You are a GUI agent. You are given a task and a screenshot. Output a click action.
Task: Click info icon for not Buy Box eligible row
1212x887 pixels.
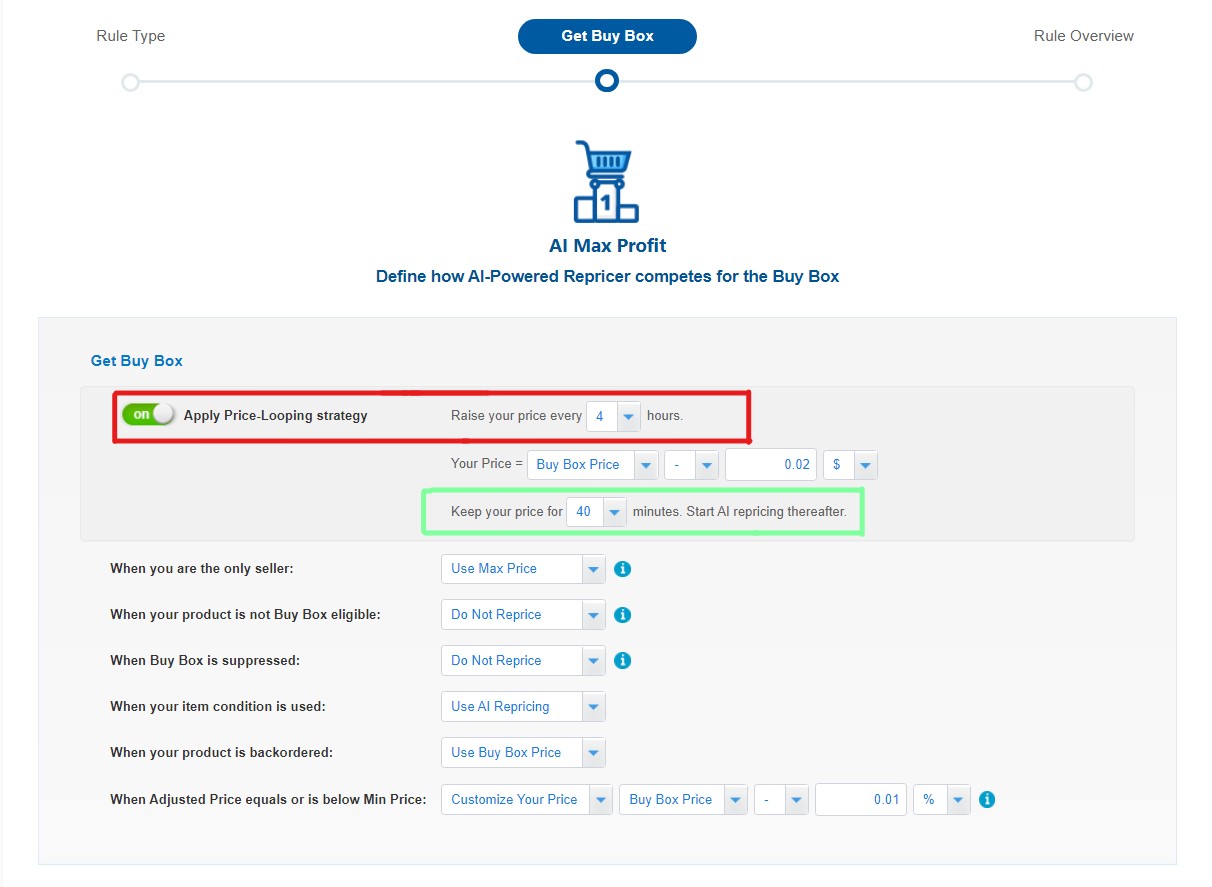tap(622, 615)
